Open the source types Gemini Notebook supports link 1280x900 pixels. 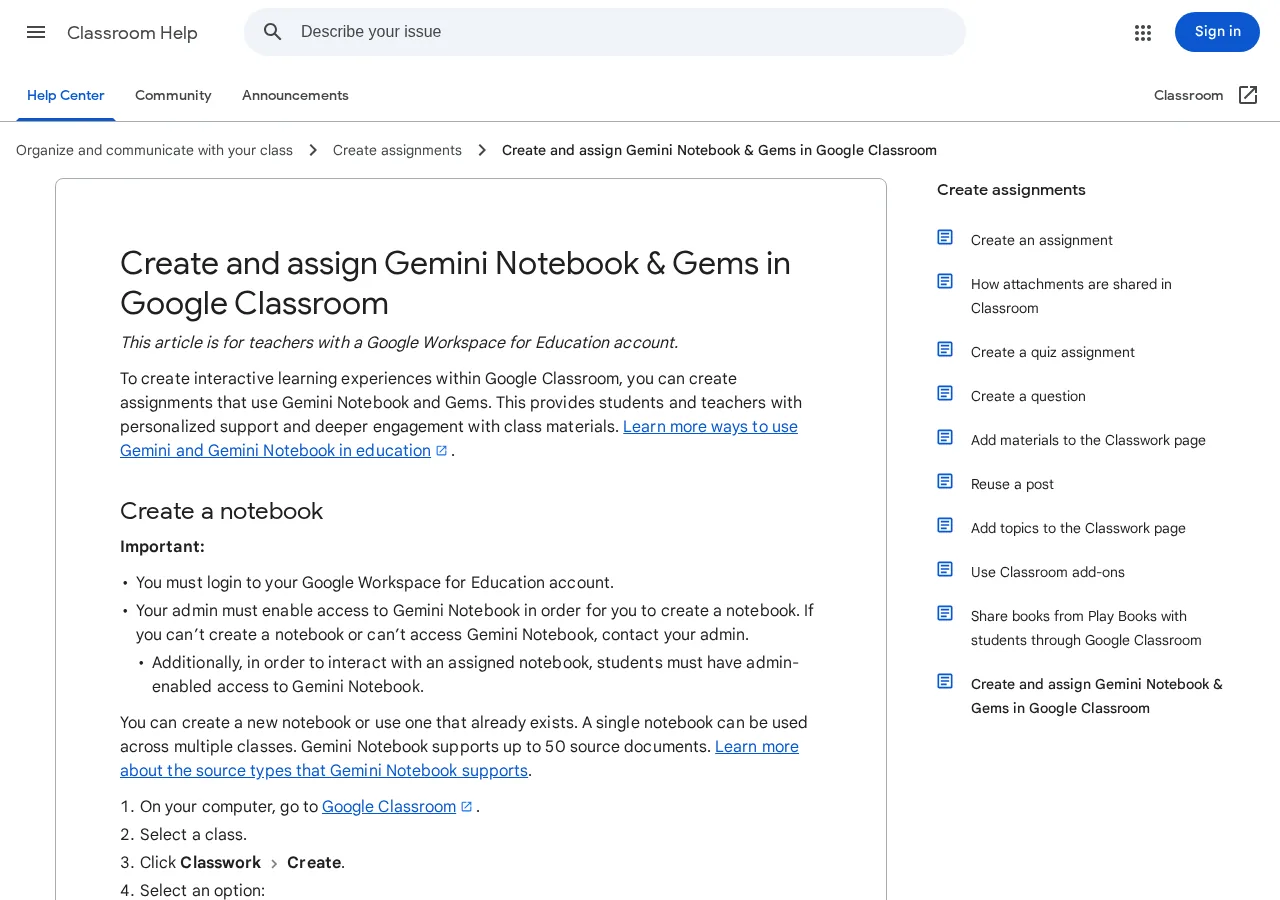click(x=459, y=759)
